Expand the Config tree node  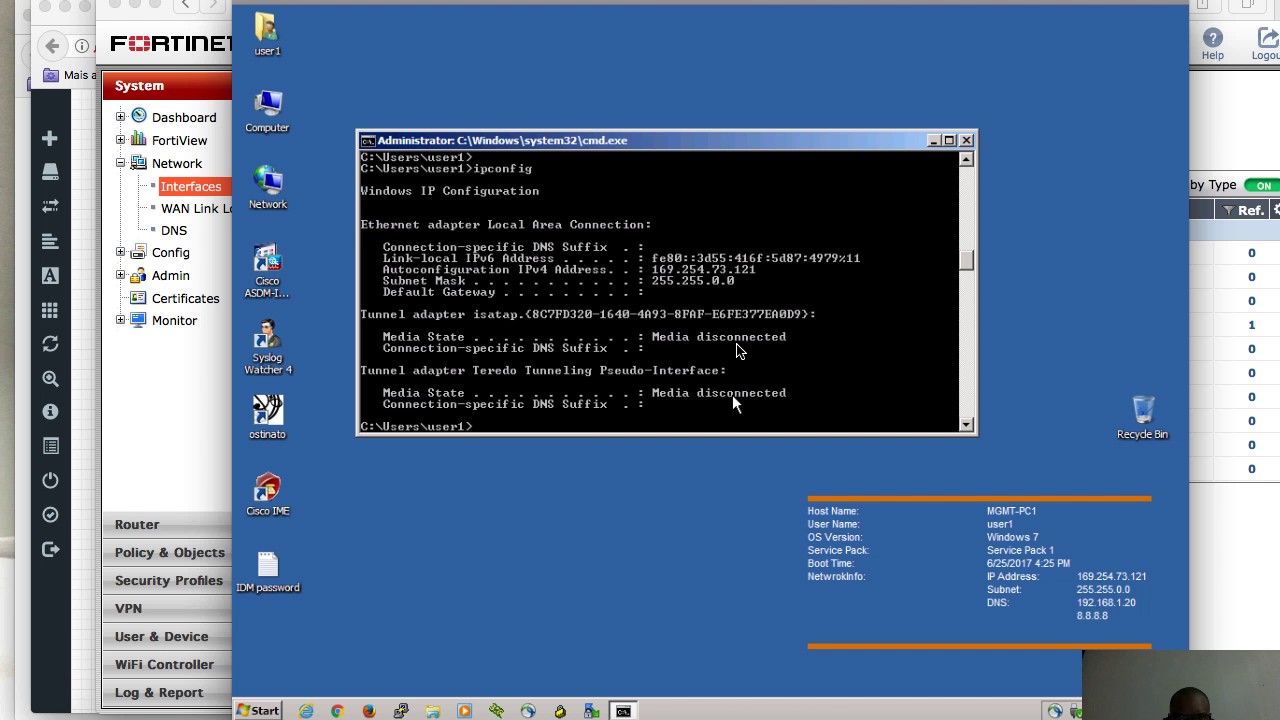121,252
